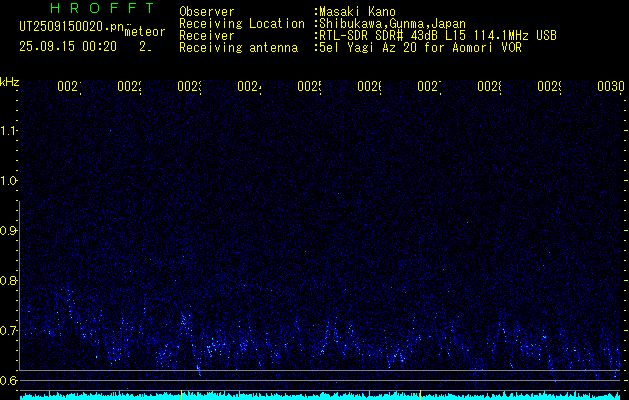Click the 0025 time axis label
The height and width of the screenshot is (400, 629).
click(x=309, y=86)
